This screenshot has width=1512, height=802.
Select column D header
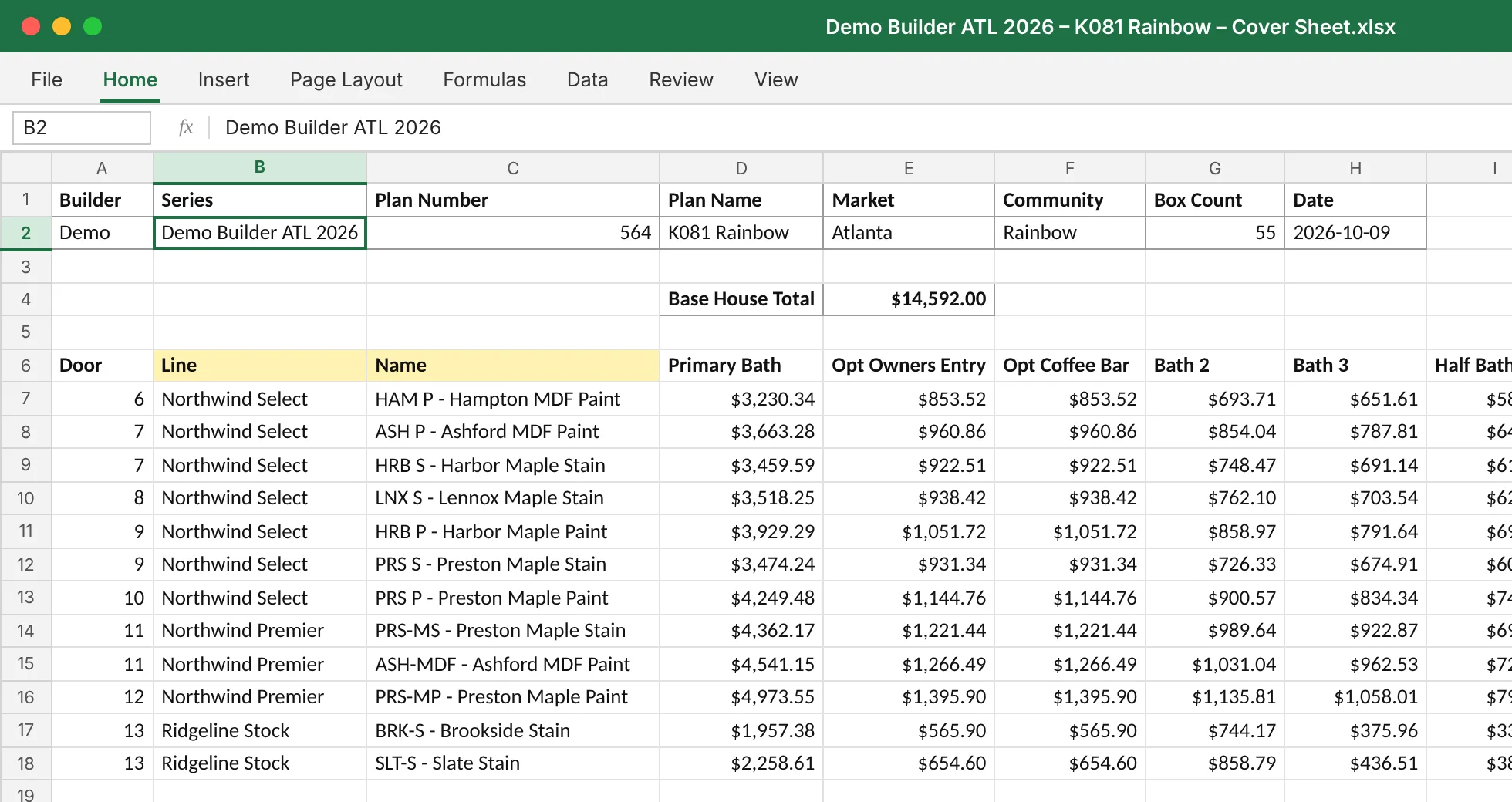[741, 168]
